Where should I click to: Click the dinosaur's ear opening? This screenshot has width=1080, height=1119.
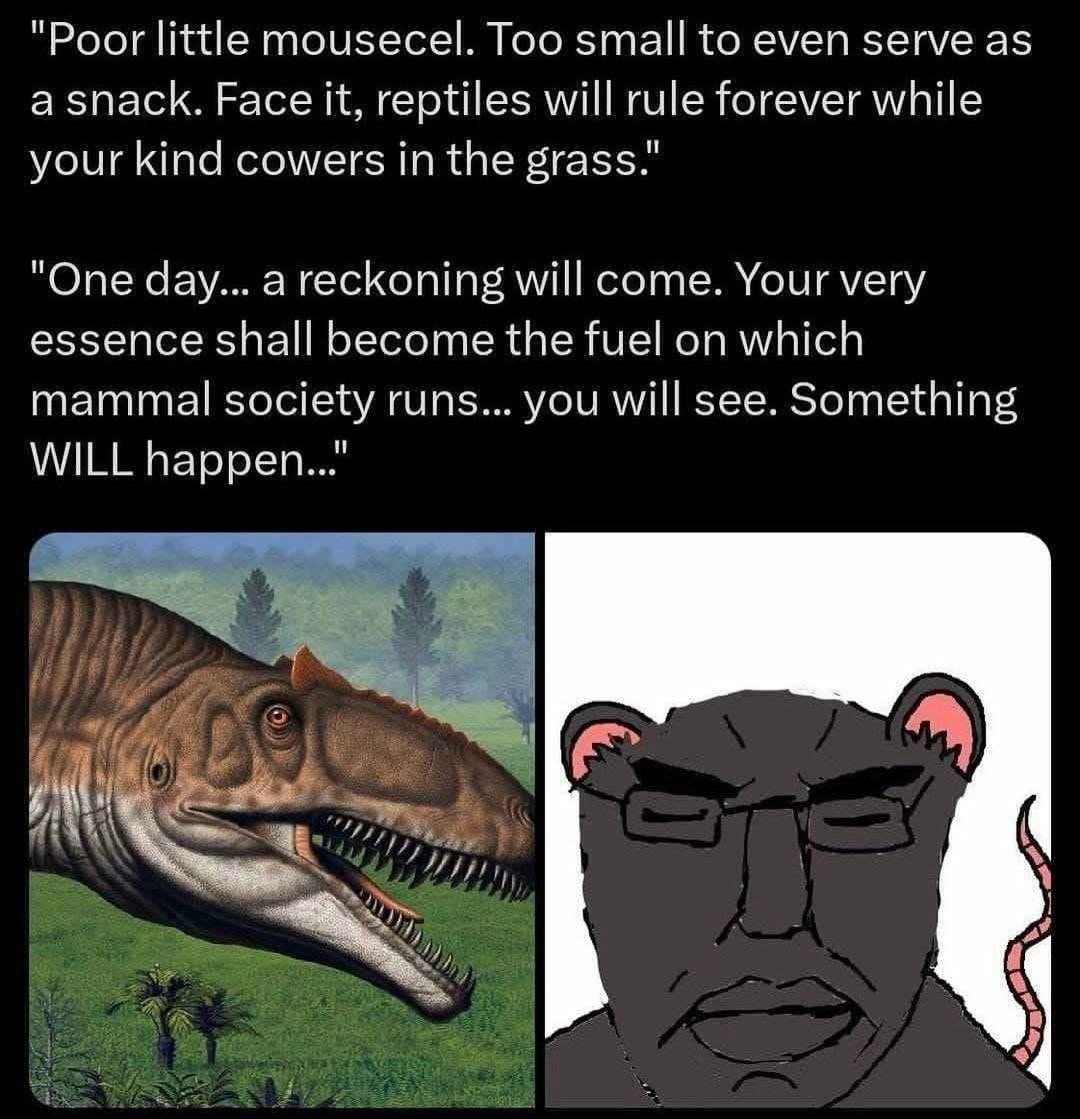158,771
